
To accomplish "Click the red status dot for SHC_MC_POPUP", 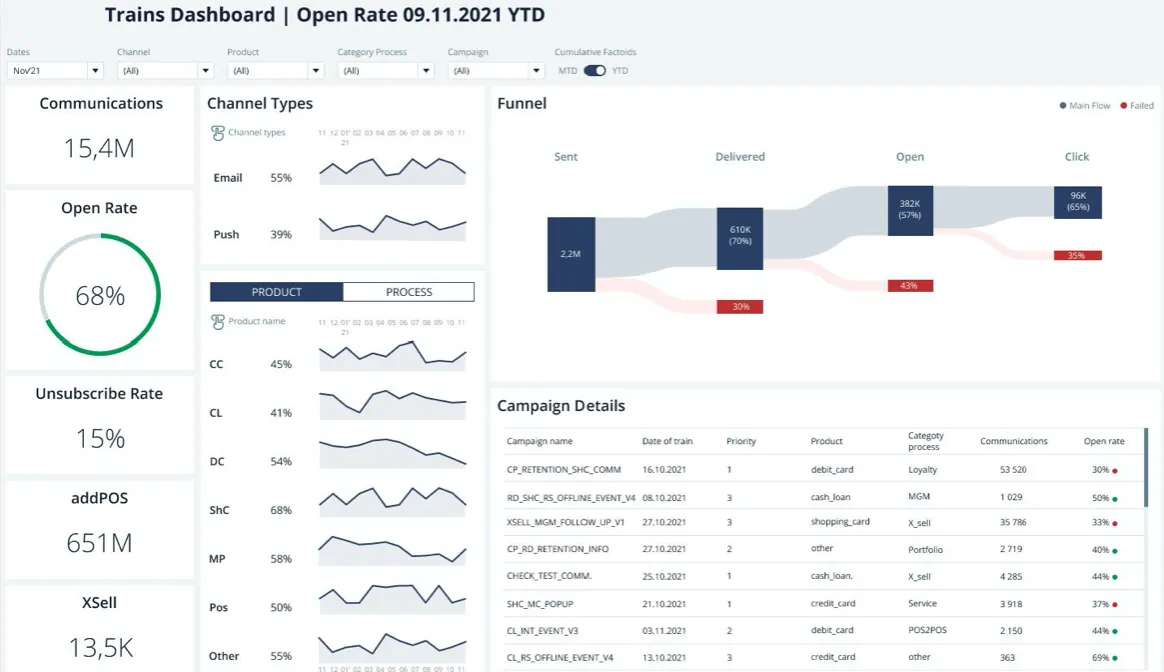I will tap(1115, 605).
